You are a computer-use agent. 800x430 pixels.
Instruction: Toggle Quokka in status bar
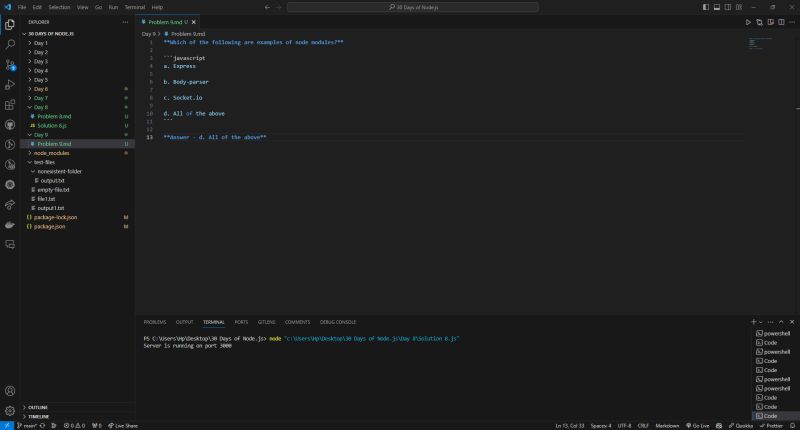pos(740,425)
